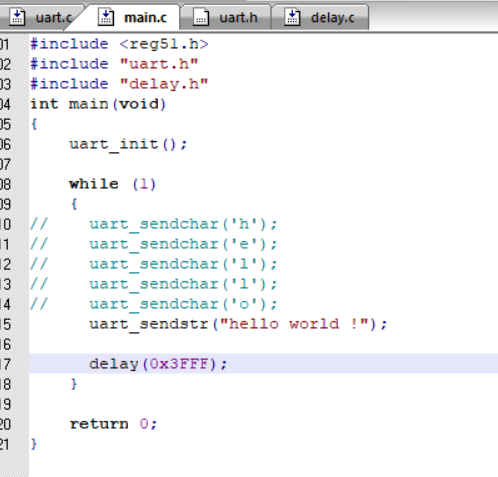The image size is (498, 477).
Task: Click the #include "delay.h" line
Action: pos(119,84)
